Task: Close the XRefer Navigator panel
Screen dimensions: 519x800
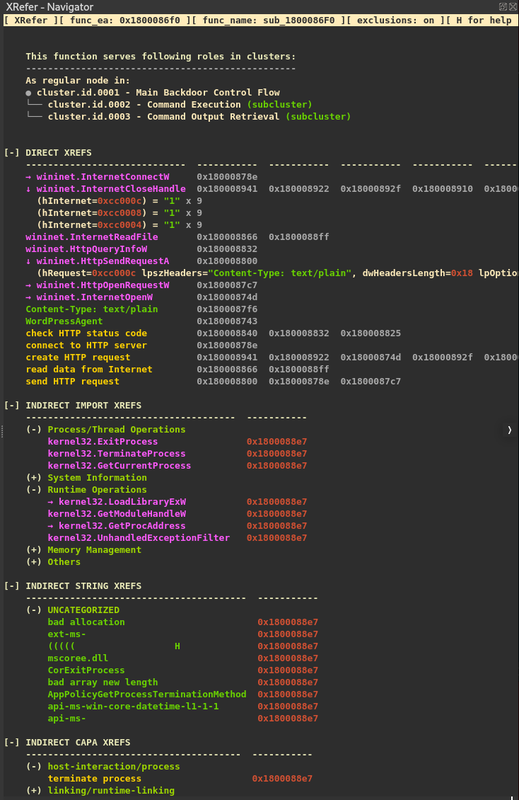Action: [513, 7]
